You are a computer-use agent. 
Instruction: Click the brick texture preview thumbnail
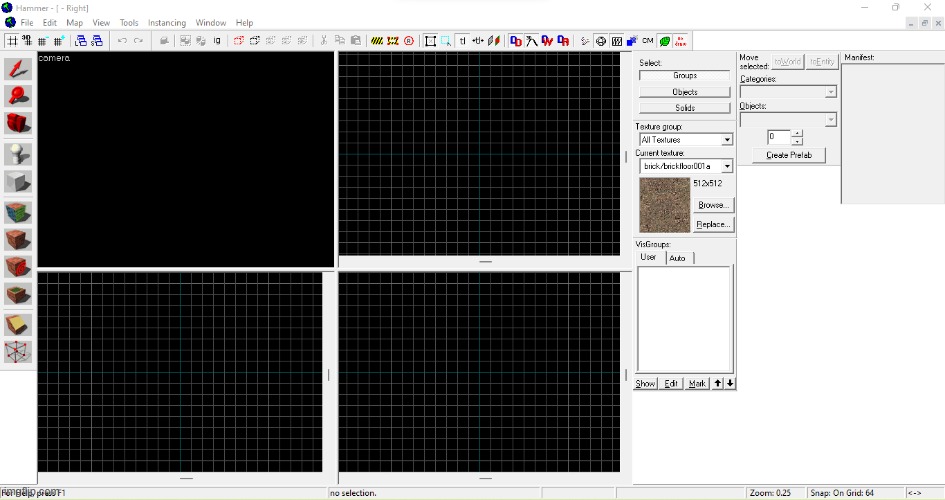click(x=664, y=205)
